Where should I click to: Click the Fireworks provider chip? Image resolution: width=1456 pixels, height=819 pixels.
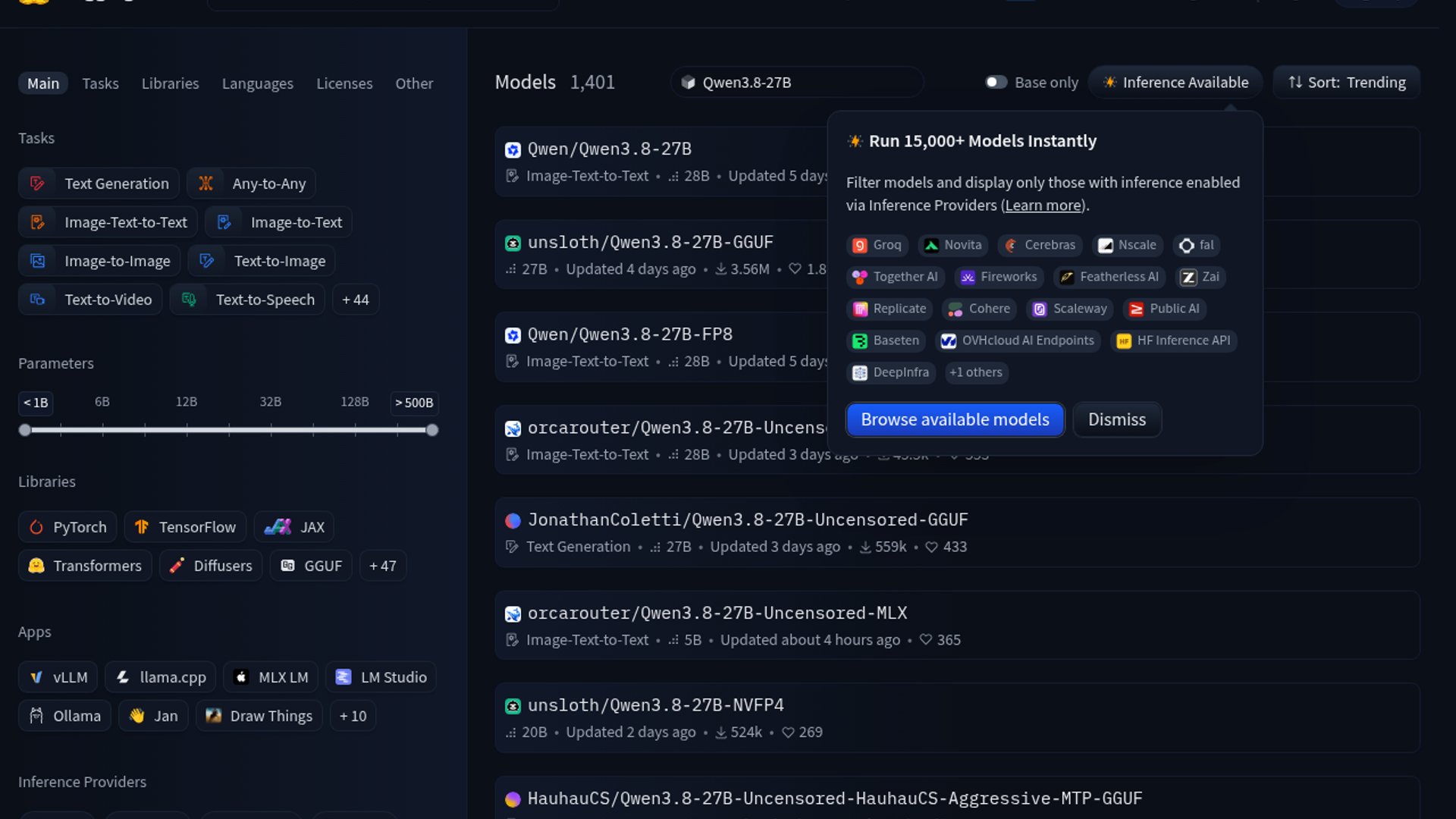click(999, 277)
